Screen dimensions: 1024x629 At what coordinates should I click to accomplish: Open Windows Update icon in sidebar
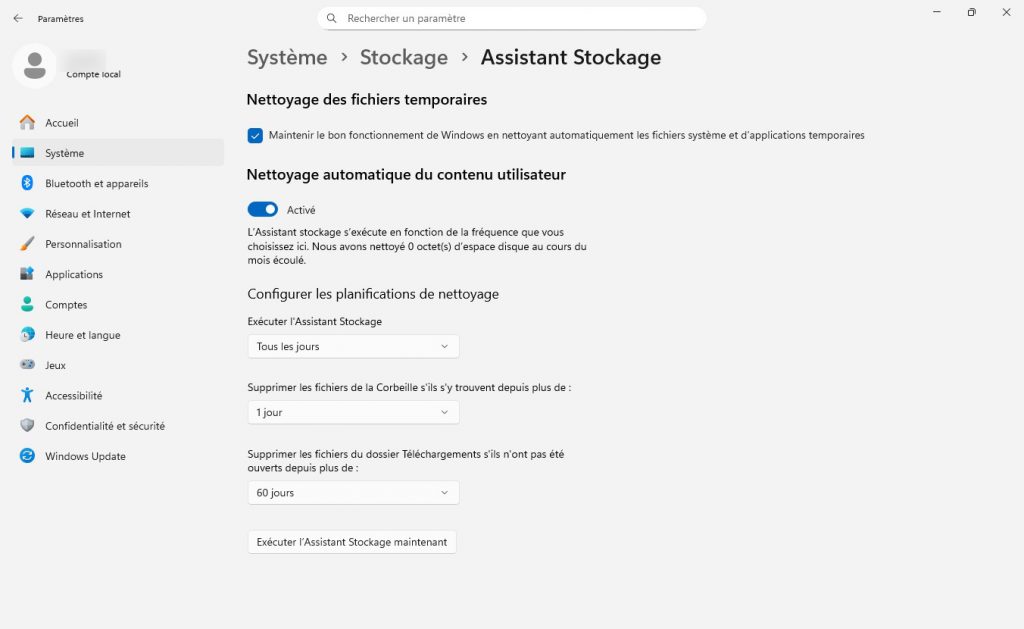click(27, 456)
